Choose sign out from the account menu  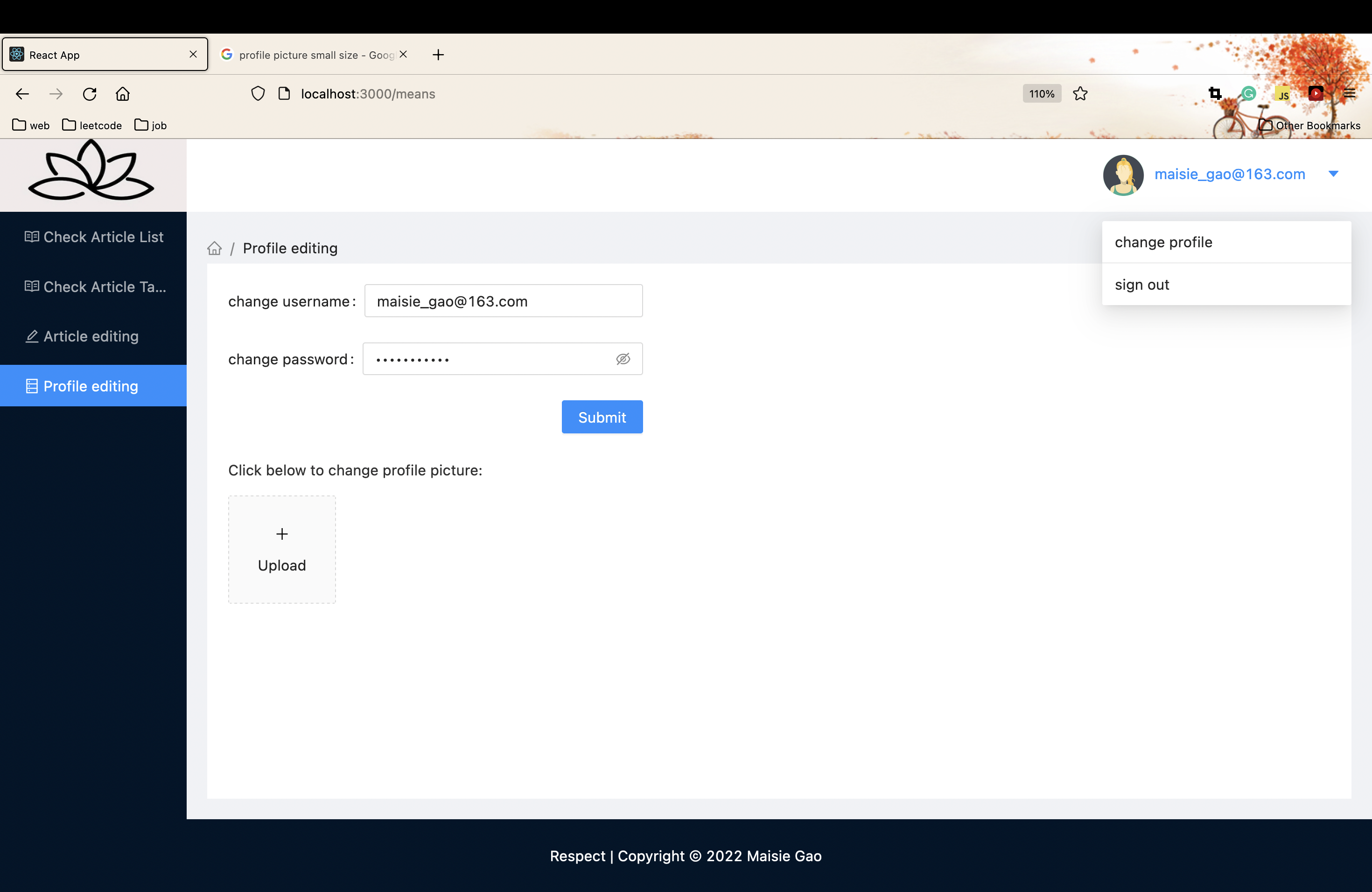click(x=1142, y=284)
